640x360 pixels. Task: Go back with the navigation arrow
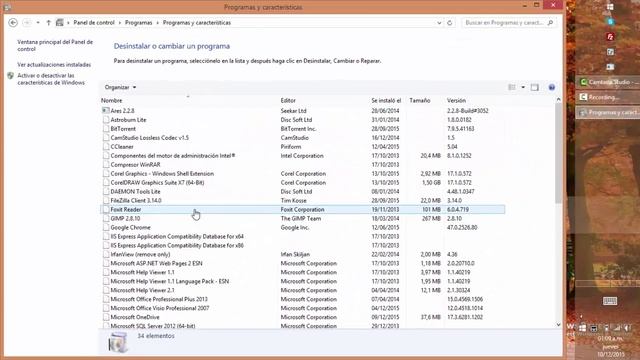point(13,23)
